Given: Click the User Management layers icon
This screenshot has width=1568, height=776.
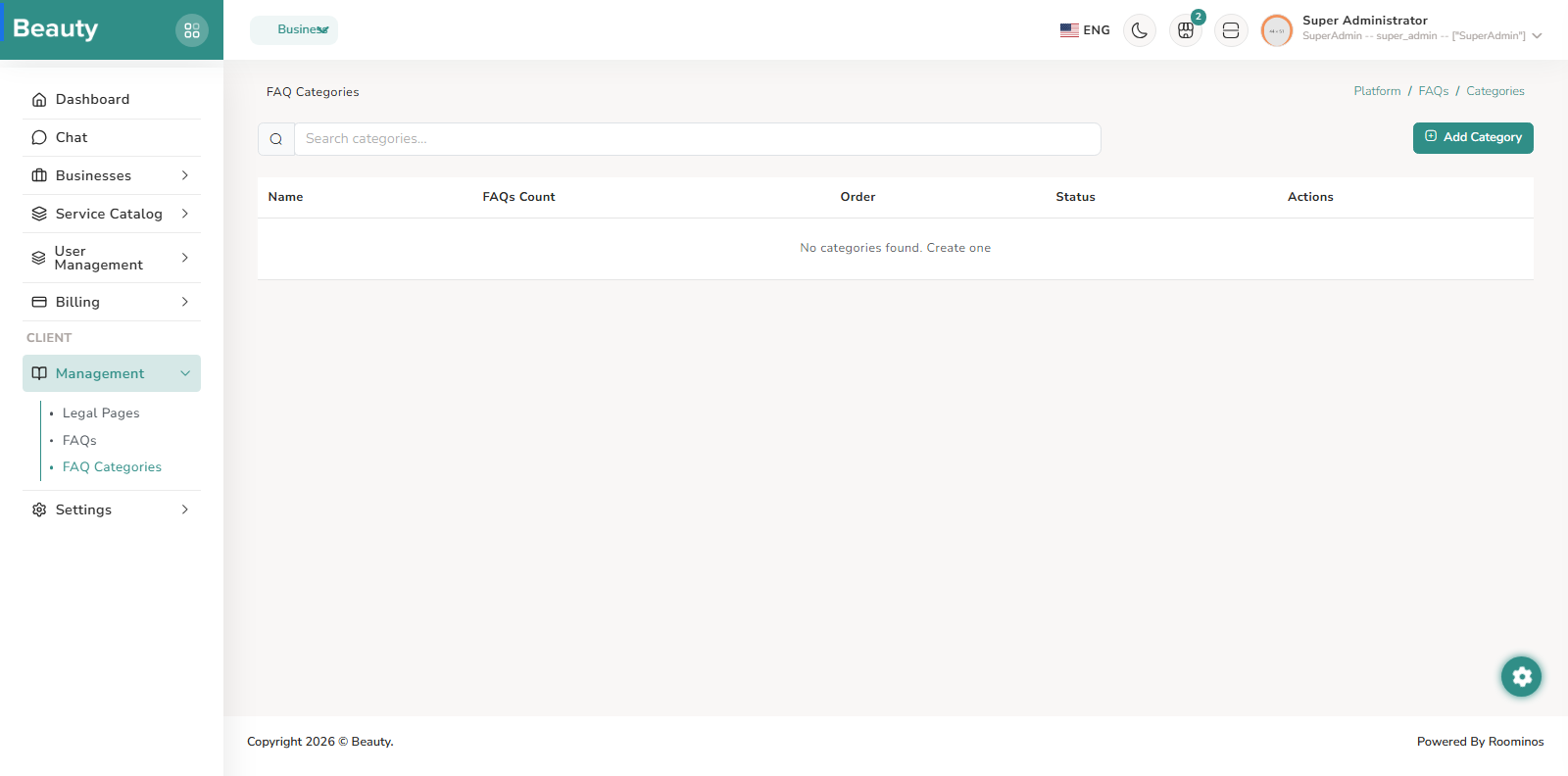Looking at the screenshot, I should coord(39,258).
